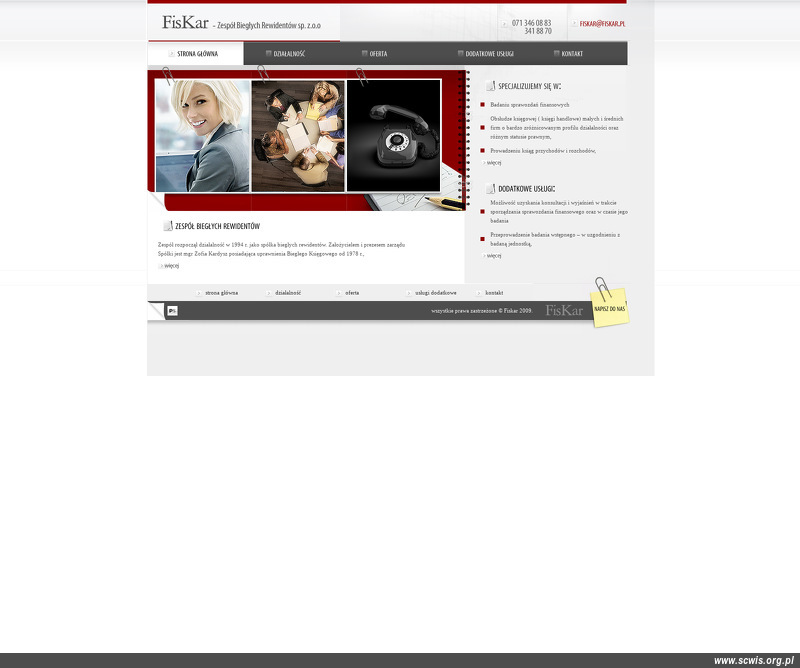Click the meeting table overhead photo
800x668 pixels.
298,136
